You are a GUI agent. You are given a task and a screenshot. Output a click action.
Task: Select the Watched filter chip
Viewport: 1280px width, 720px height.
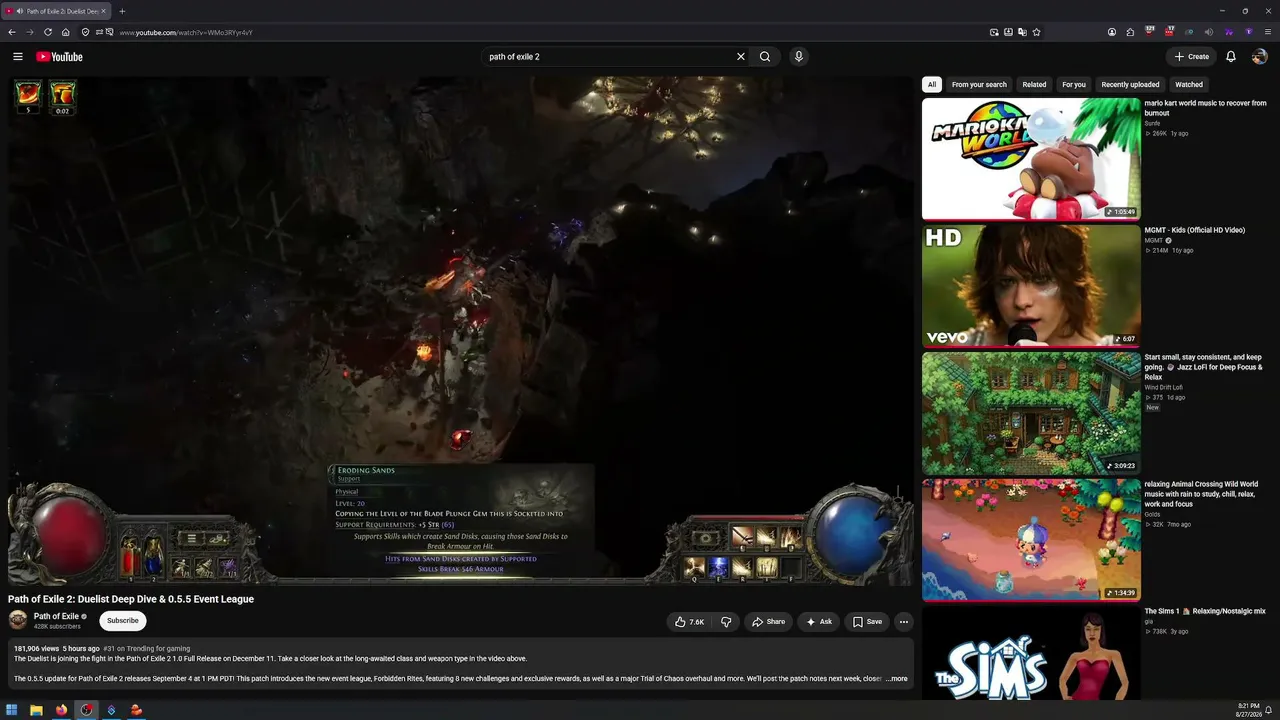click(x=1189, y=85)
